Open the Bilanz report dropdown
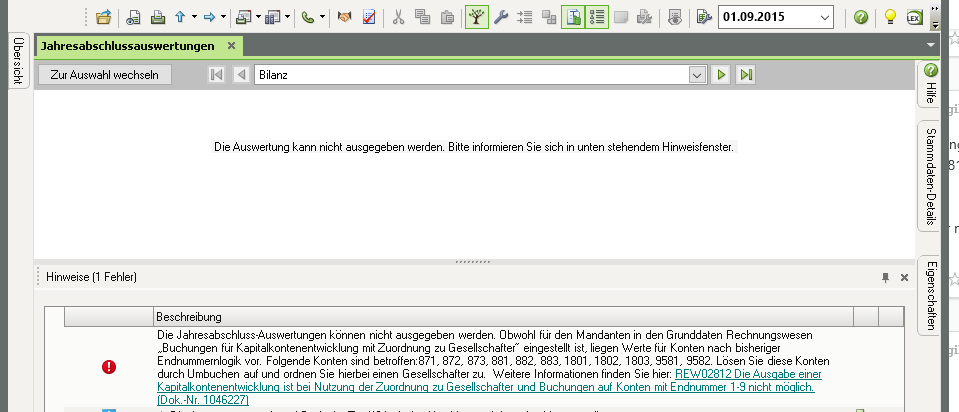 697,75
